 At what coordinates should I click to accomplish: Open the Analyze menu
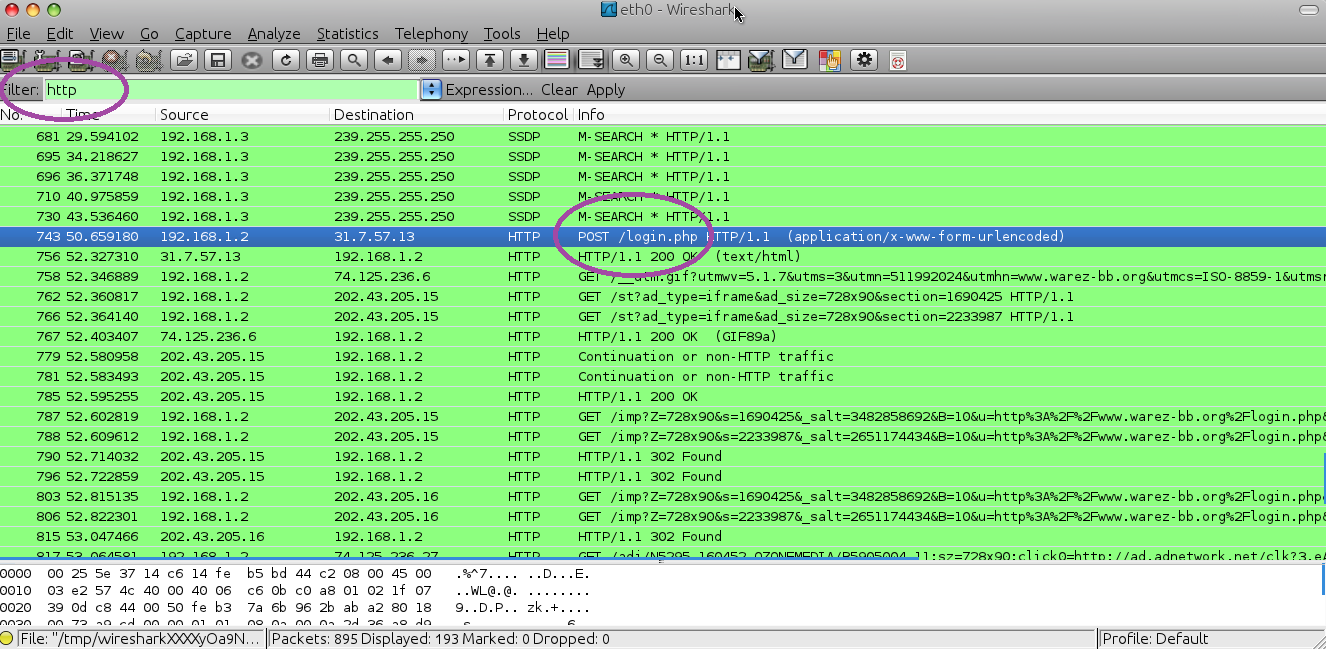click(274, 34)
